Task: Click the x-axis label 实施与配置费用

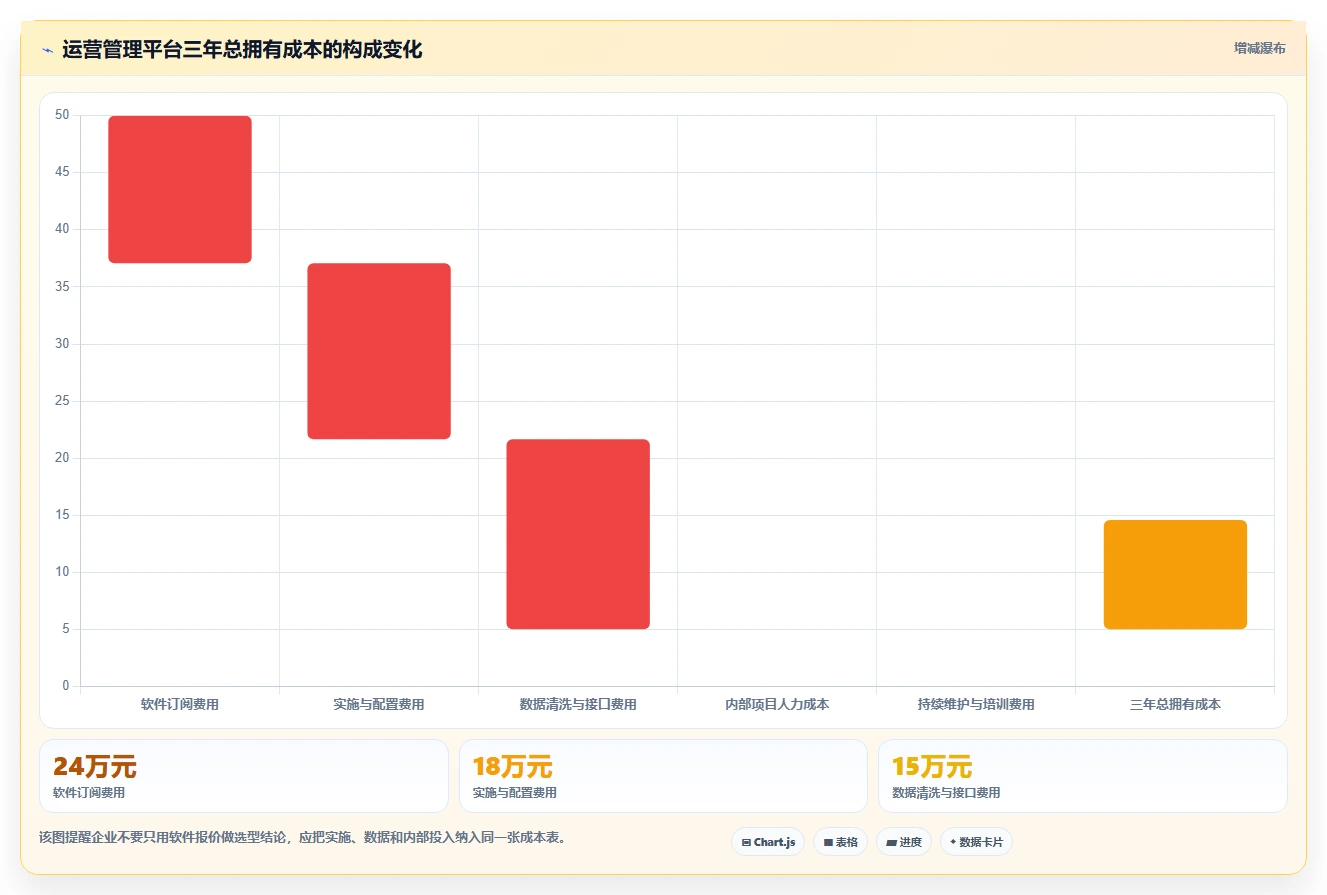Action: (x=379, y=704)
